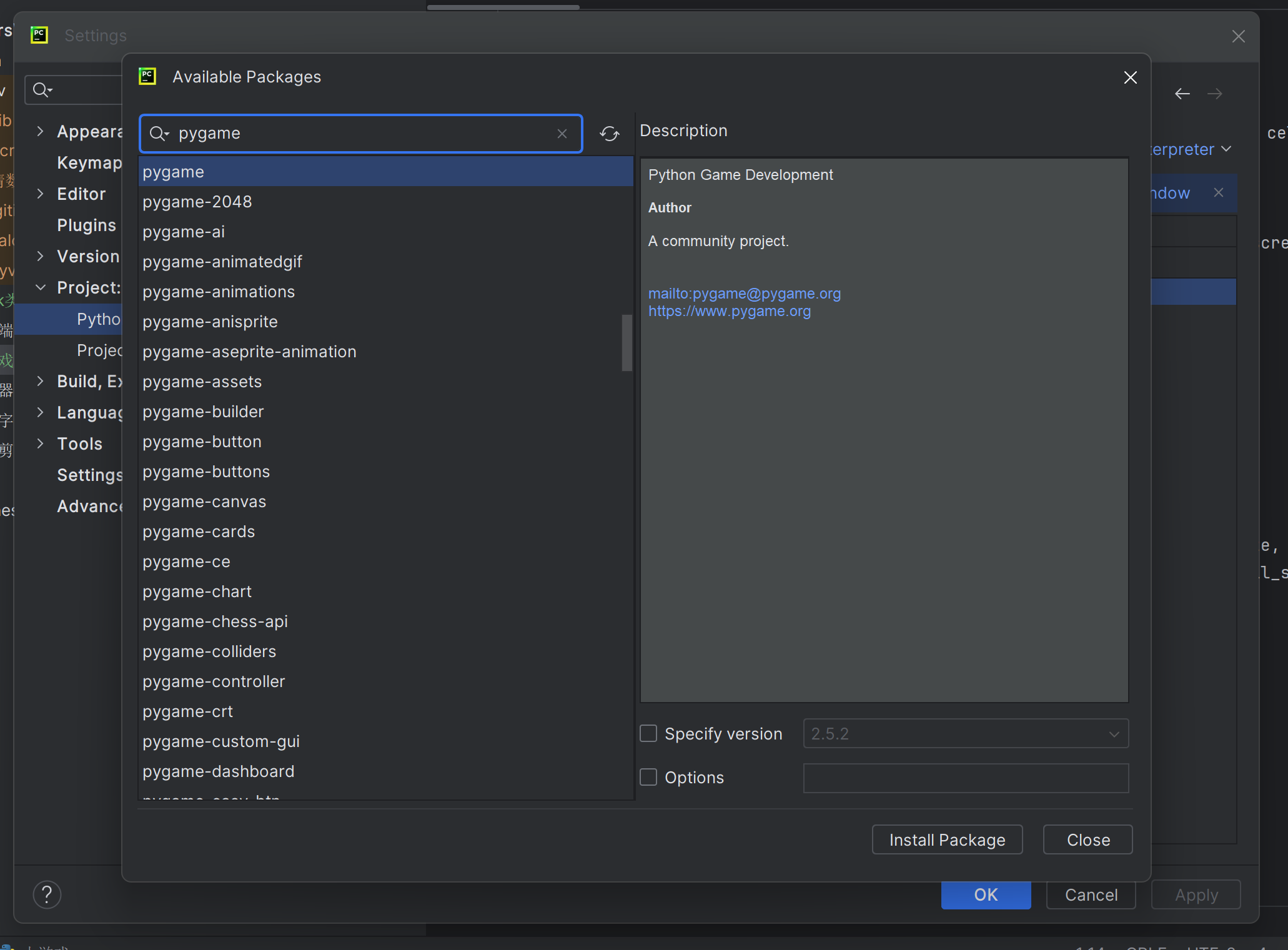This screenshot has width=1288, height=950.
Task: Select the pygame-aseprite-animation package
Action: [385, 352]
